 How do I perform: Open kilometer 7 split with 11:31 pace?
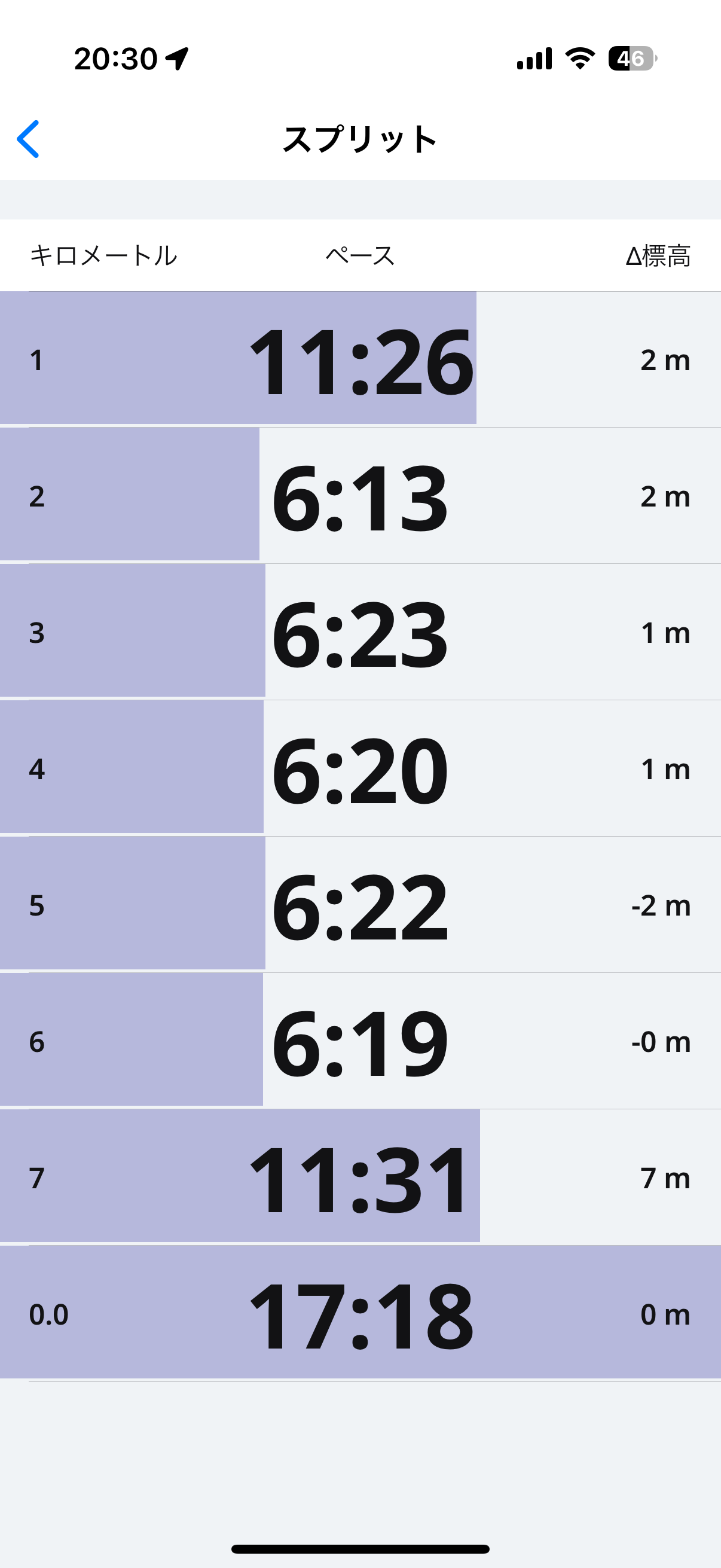pyautogui.click(x=360, y=1179)
